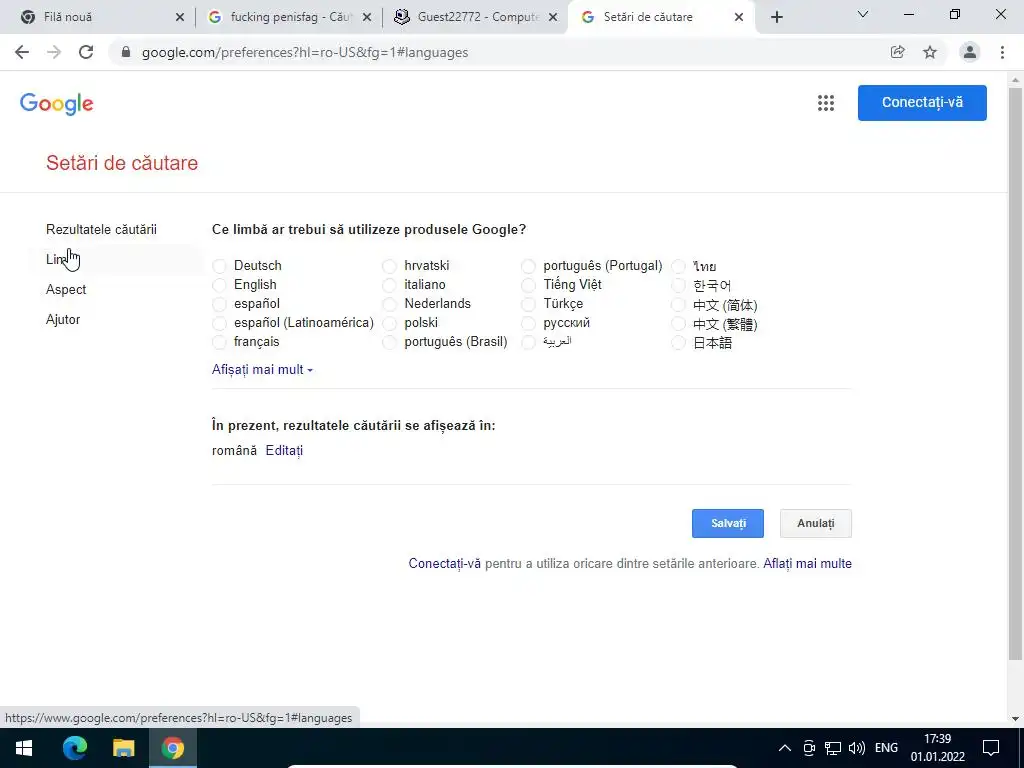Open a new tab with plus button
Viewport: 1024px width, 768px height.
(776, 17)
